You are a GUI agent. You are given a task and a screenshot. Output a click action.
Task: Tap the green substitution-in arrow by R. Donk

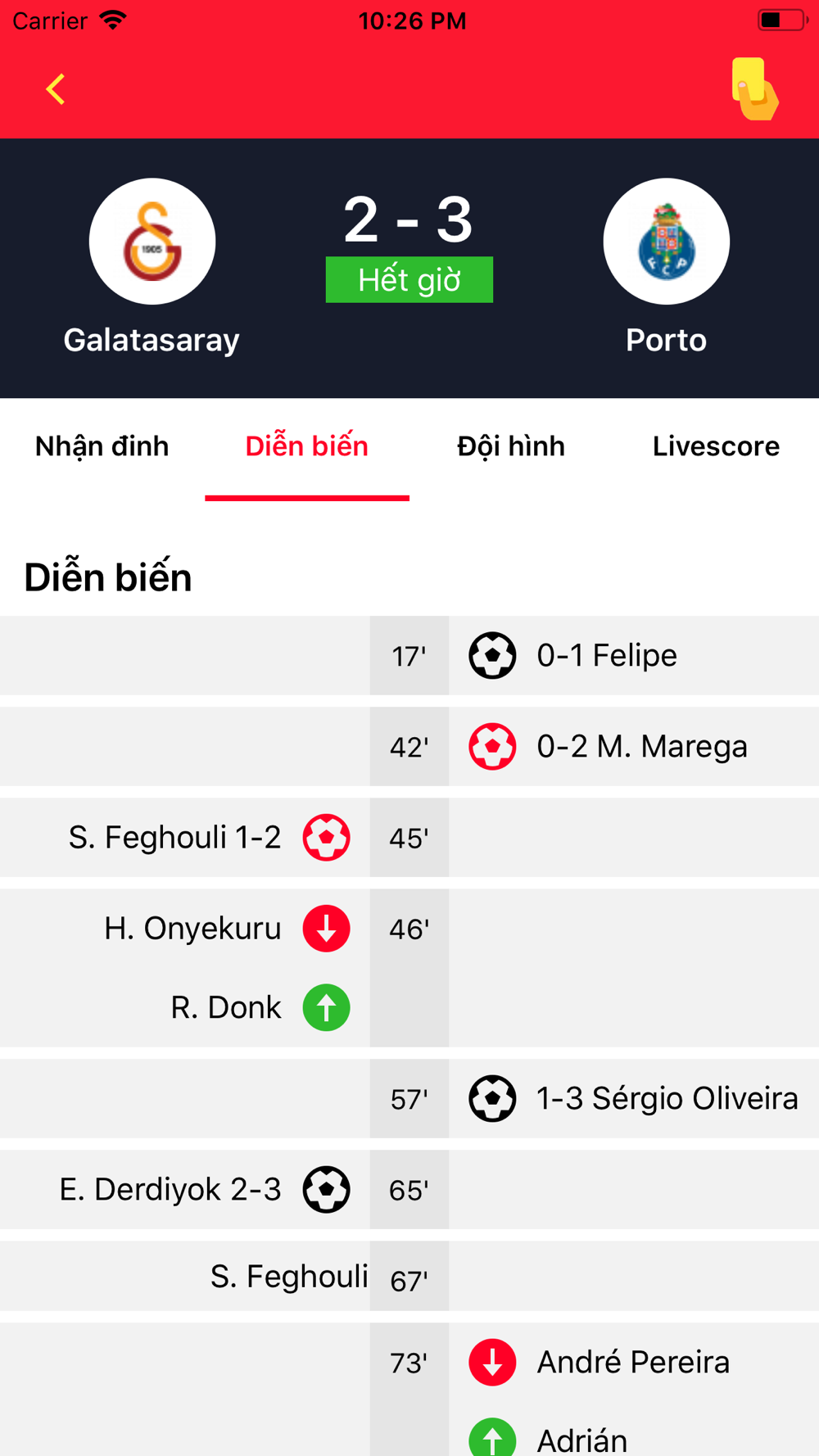pyautogui.click(x=327, y=1007)
